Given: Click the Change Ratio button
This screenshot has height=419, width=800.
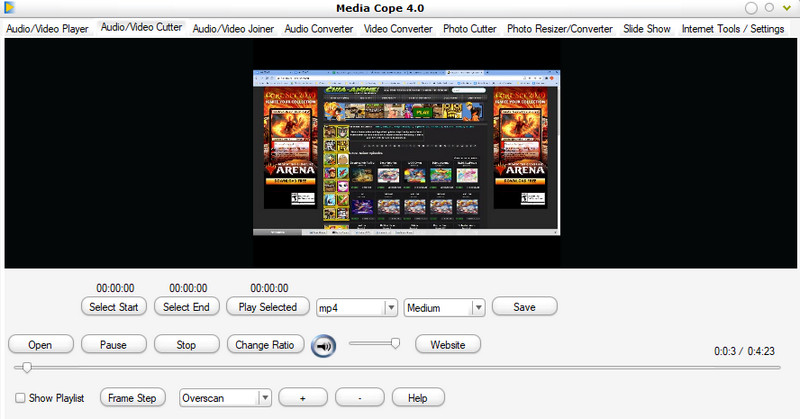Looking at the screenshot, I should click(265, 344).
